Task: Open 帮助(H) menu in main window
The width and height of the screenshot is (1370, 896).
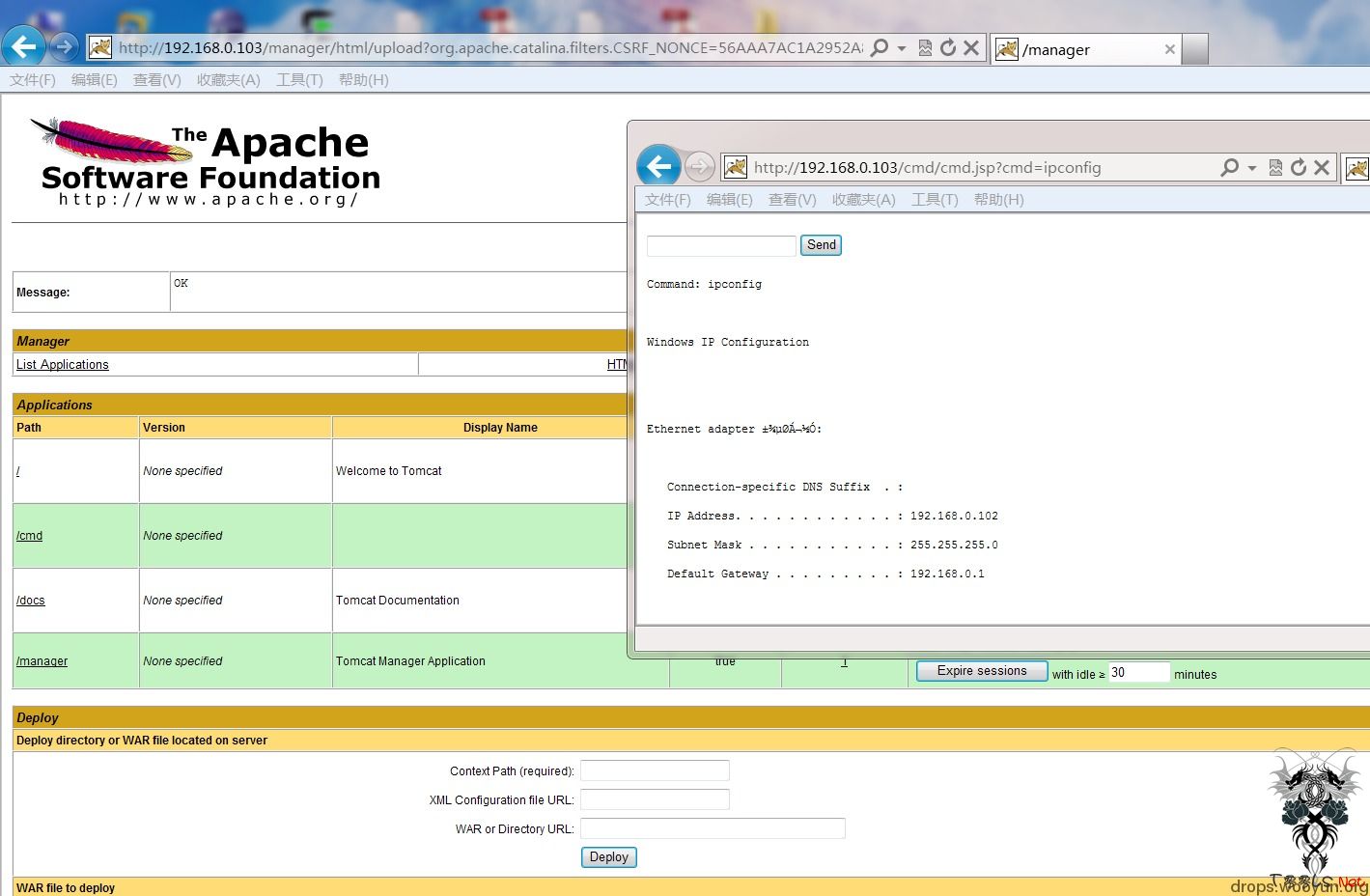Action: click(364, 80)
